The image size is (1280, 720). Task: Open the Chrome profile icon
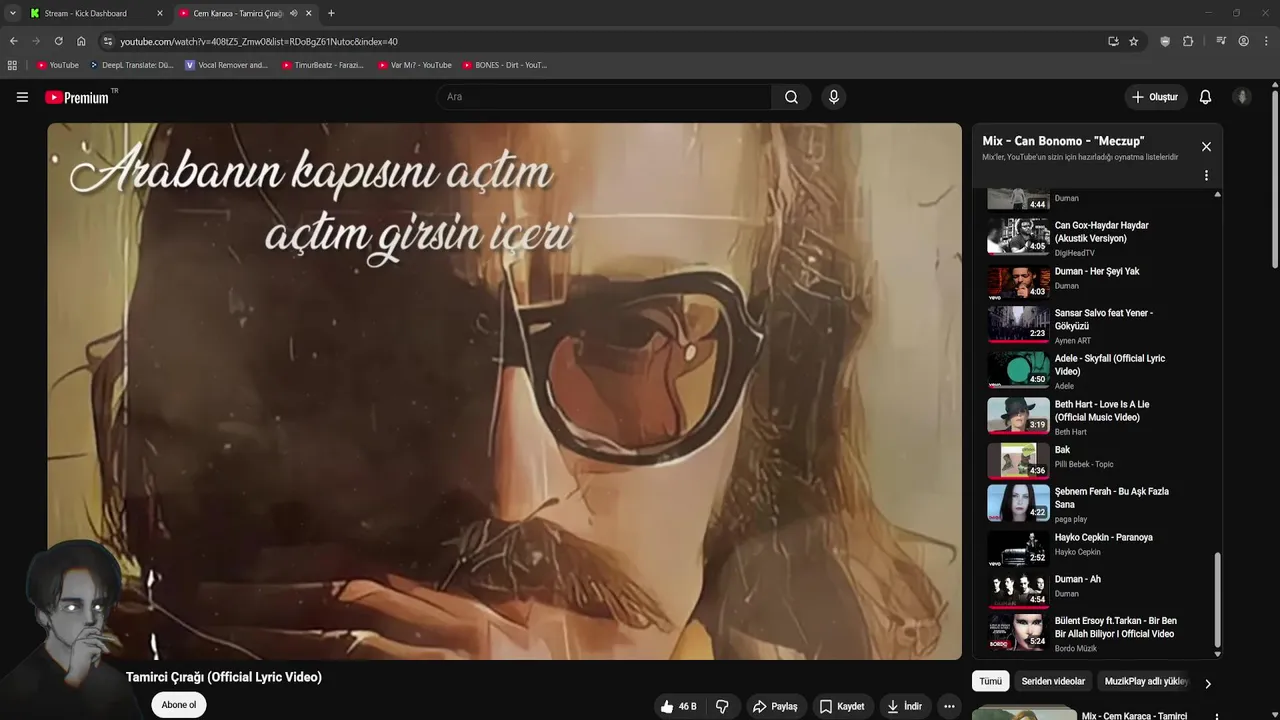point(1243,41)
